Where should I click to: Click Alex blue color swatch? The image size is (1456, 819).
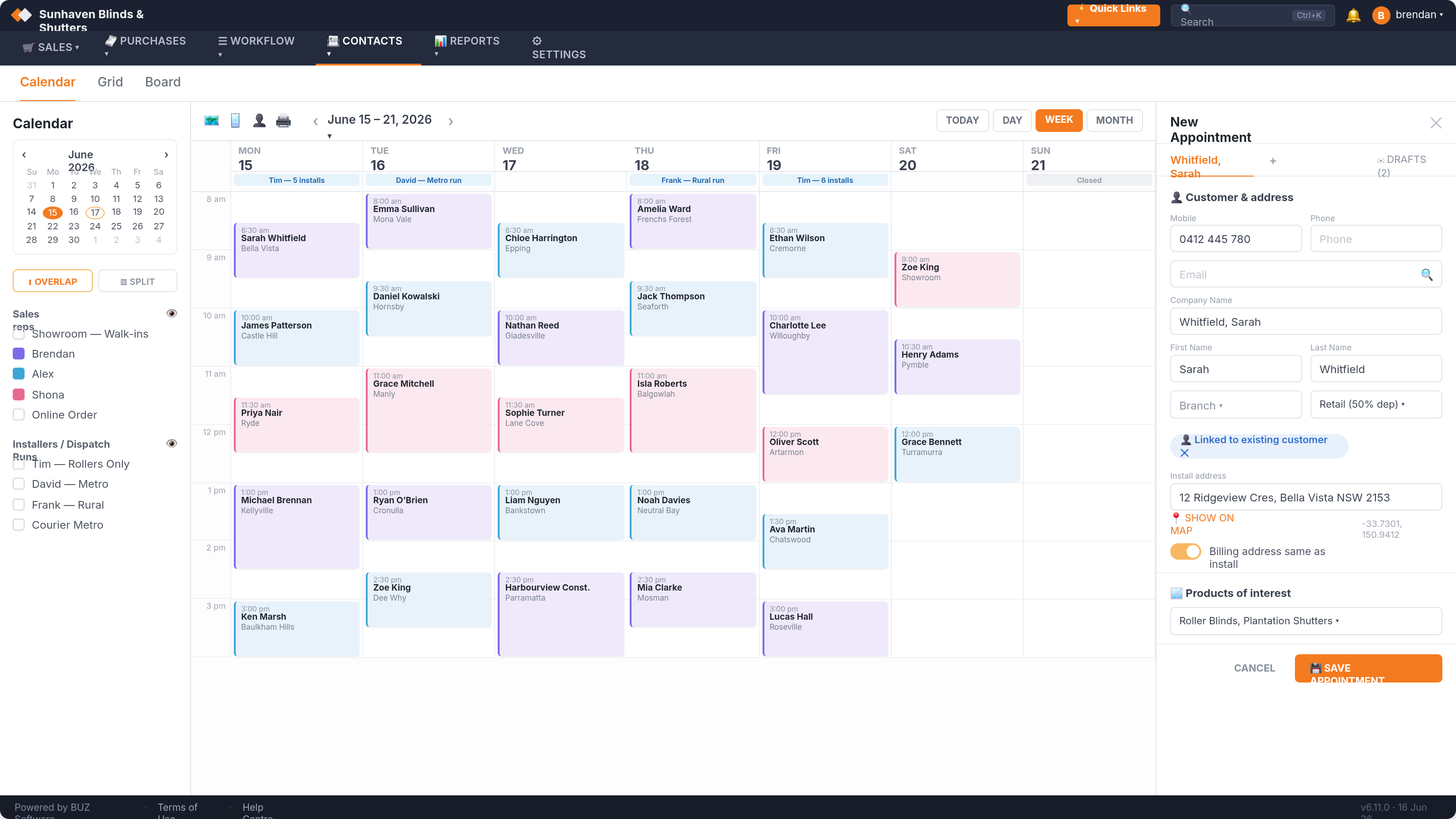click(19, 374)
